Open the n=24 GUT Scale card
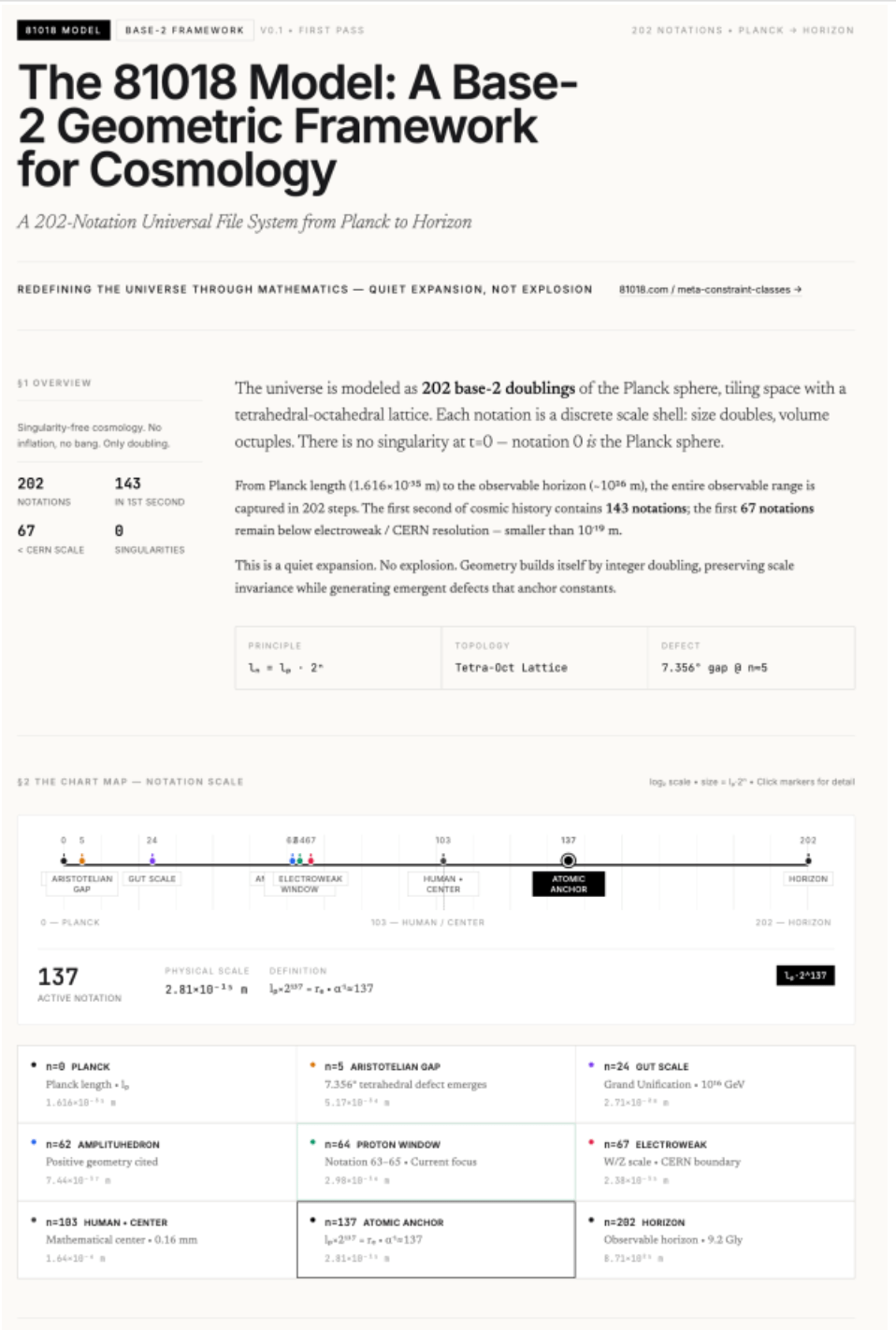The image size is (896, 1330). point(715,1084)
